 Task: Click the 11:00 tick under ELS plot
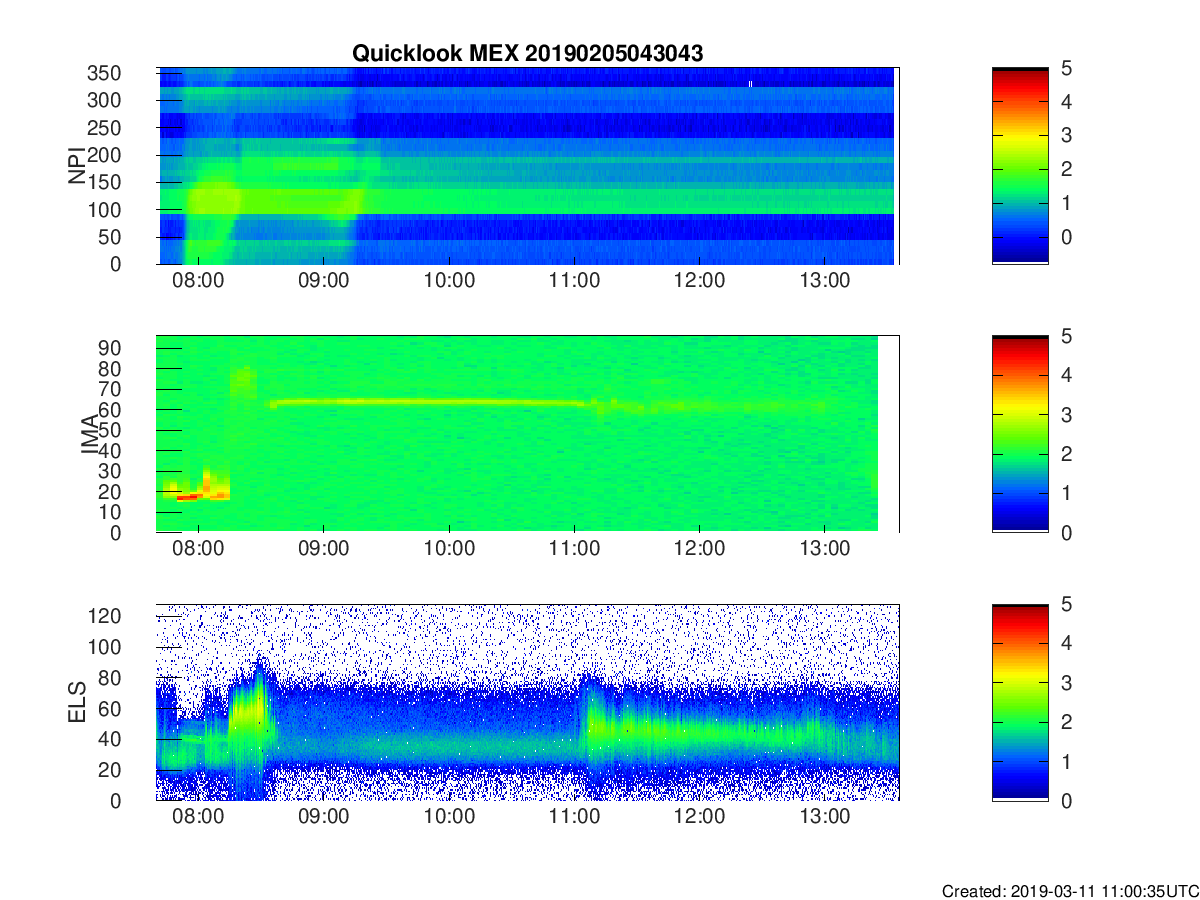574,817
